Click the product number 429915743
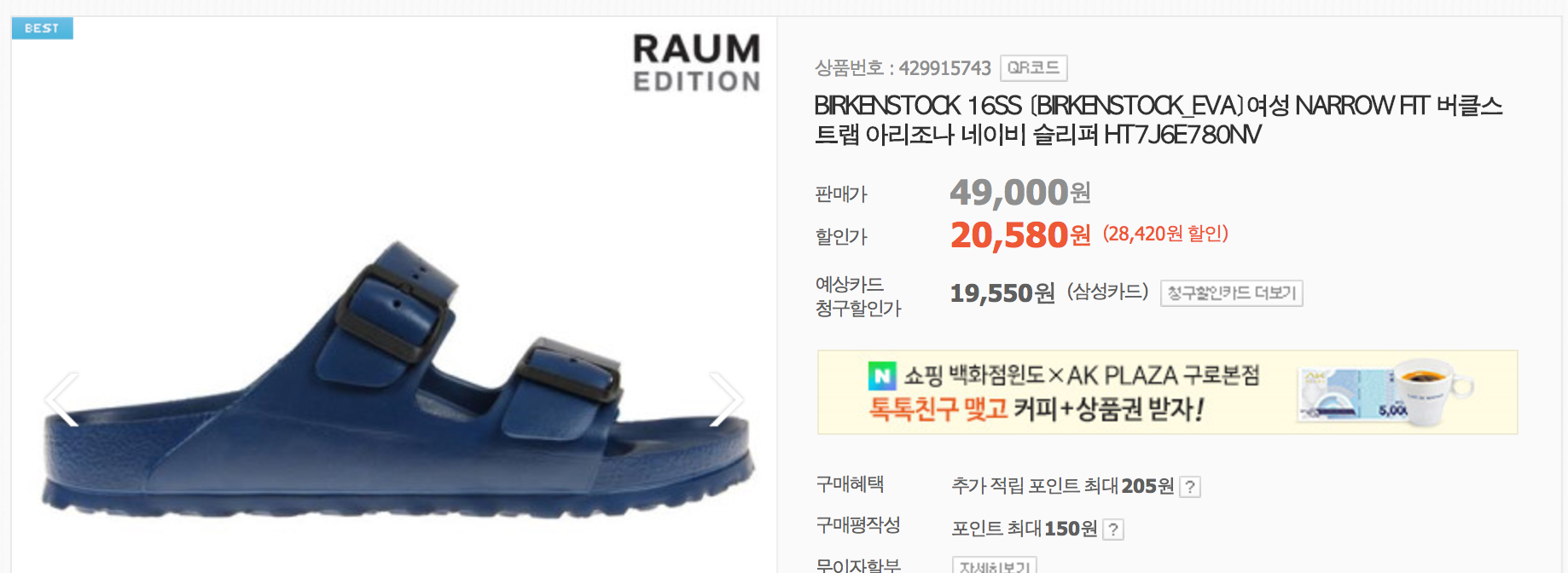The image size is (1568, 573). tap(944, 68)
